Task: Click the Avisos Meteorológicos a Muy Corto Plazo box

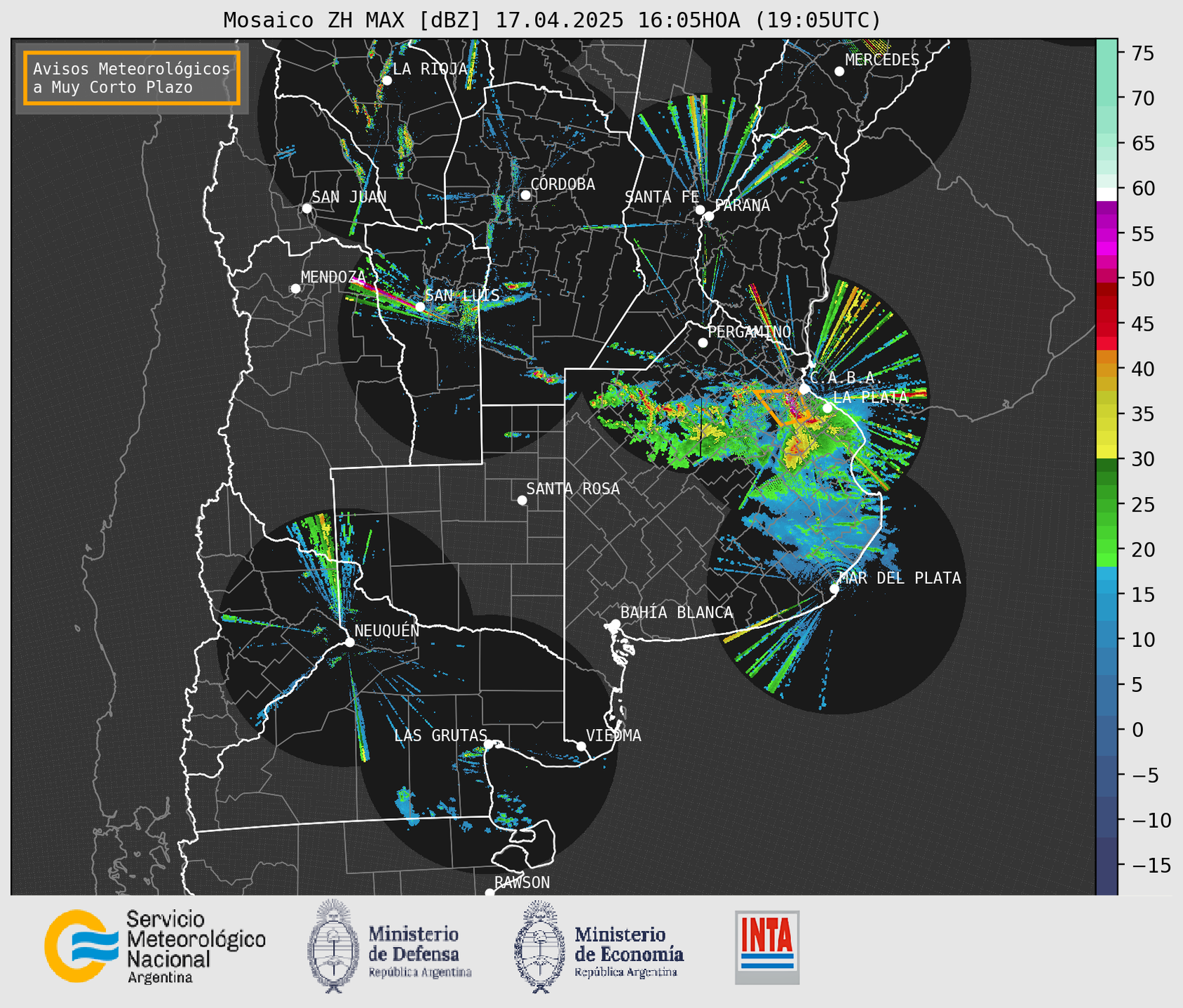Action: (132, 78)
